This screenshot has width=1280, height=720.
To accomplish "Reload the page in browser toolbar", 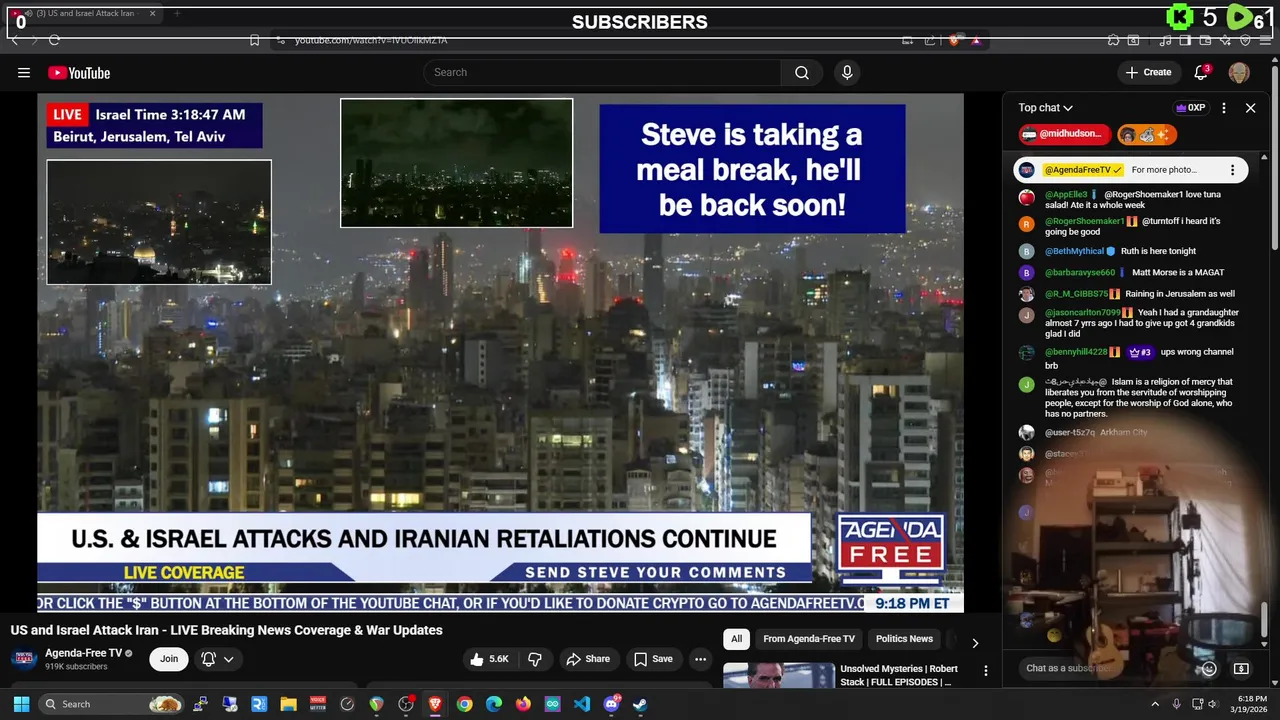I will click(54, 40).
